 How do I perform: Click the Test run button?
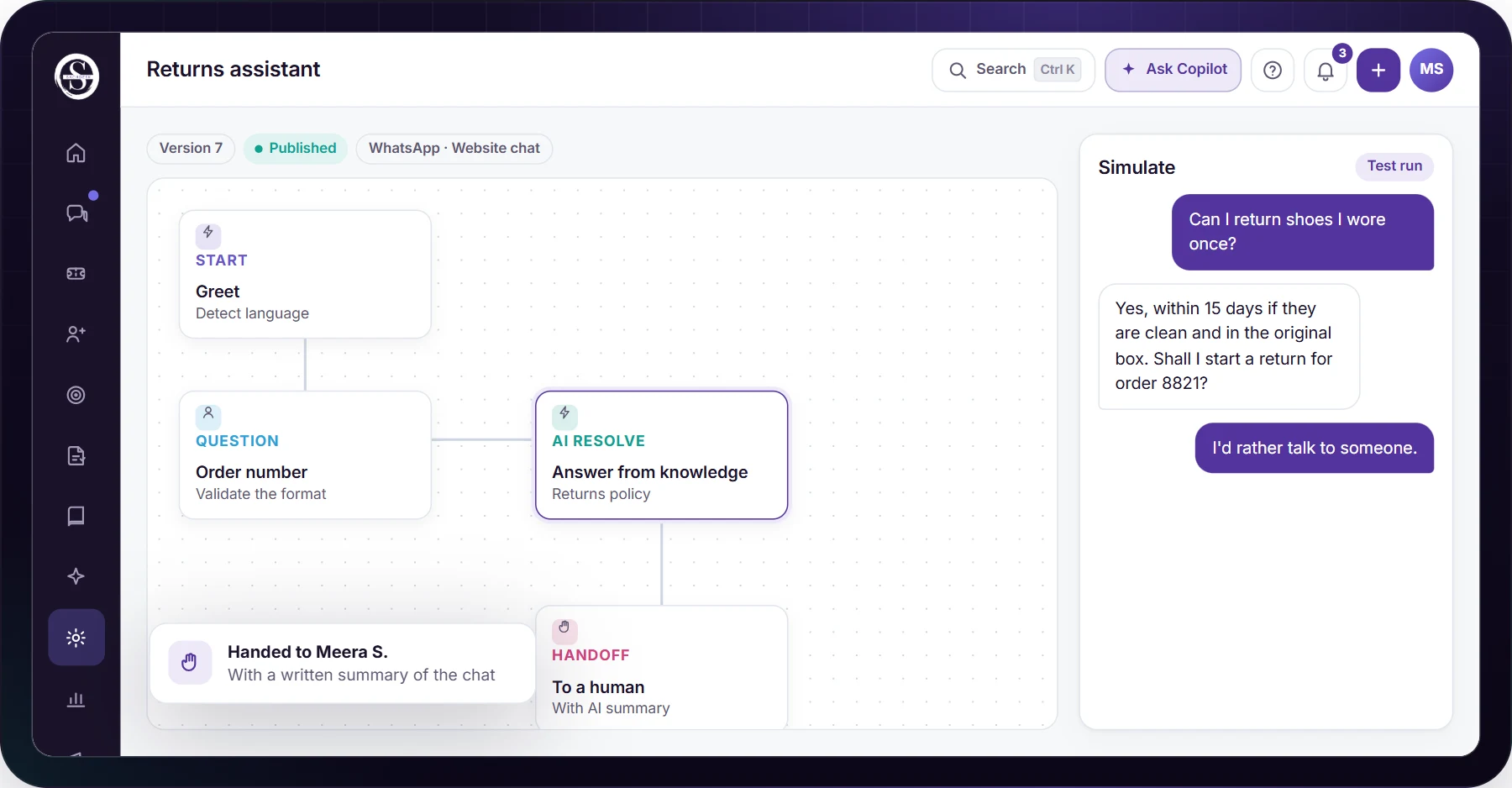pos(1394,166)
